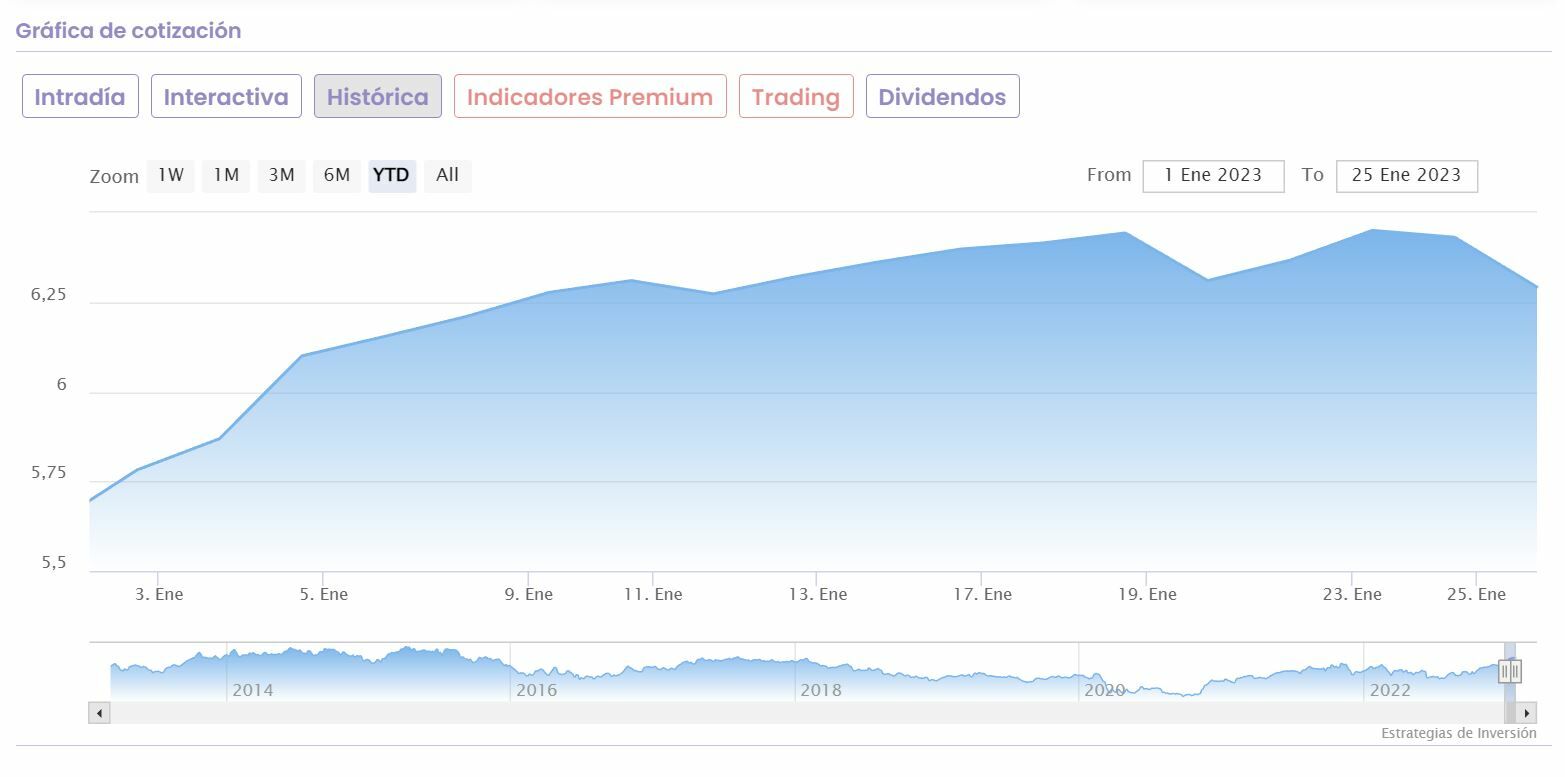Show the Dividendos tab

(942, 97)
